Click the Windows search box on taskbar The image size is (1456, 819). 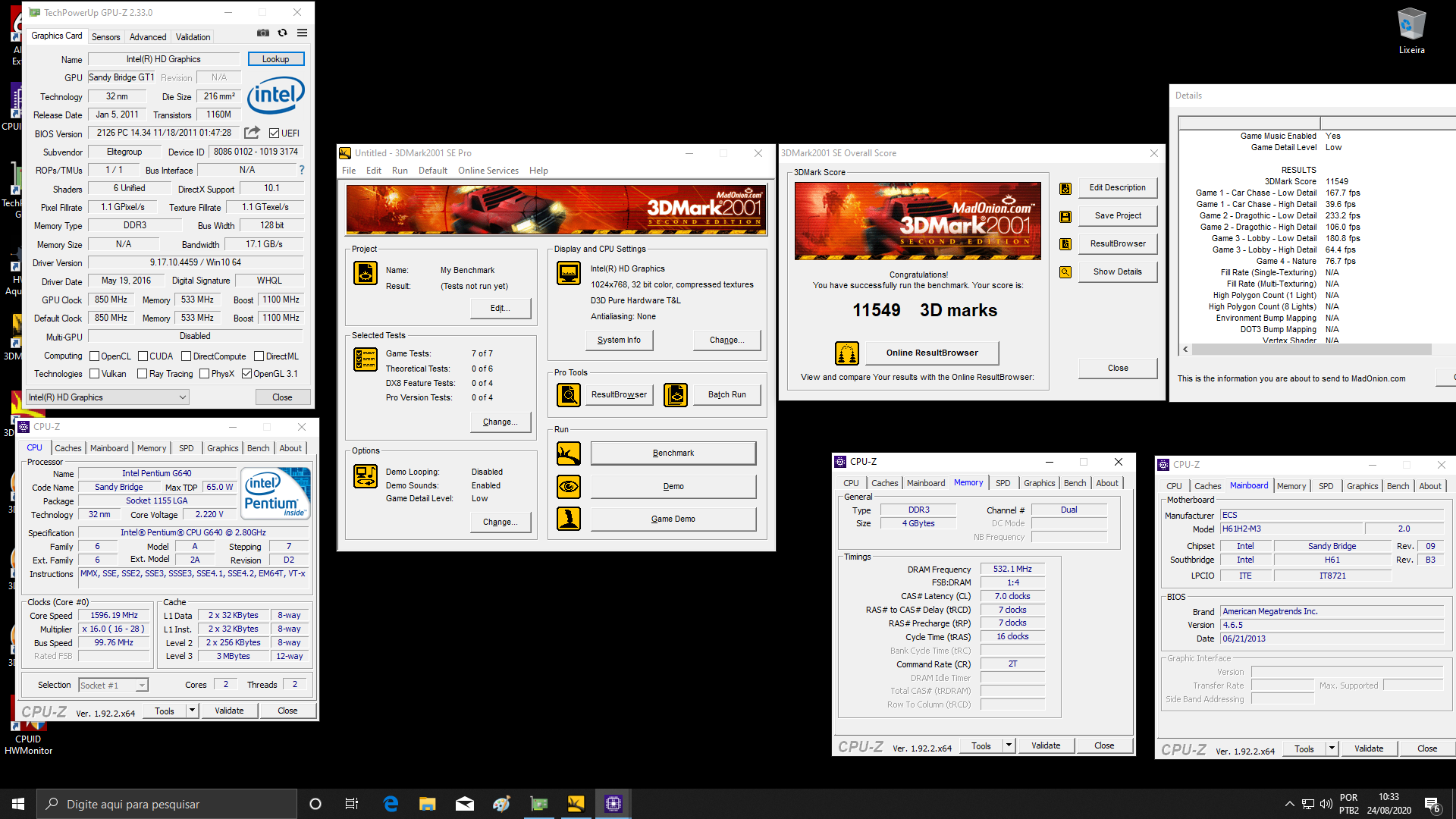(167, 804)
